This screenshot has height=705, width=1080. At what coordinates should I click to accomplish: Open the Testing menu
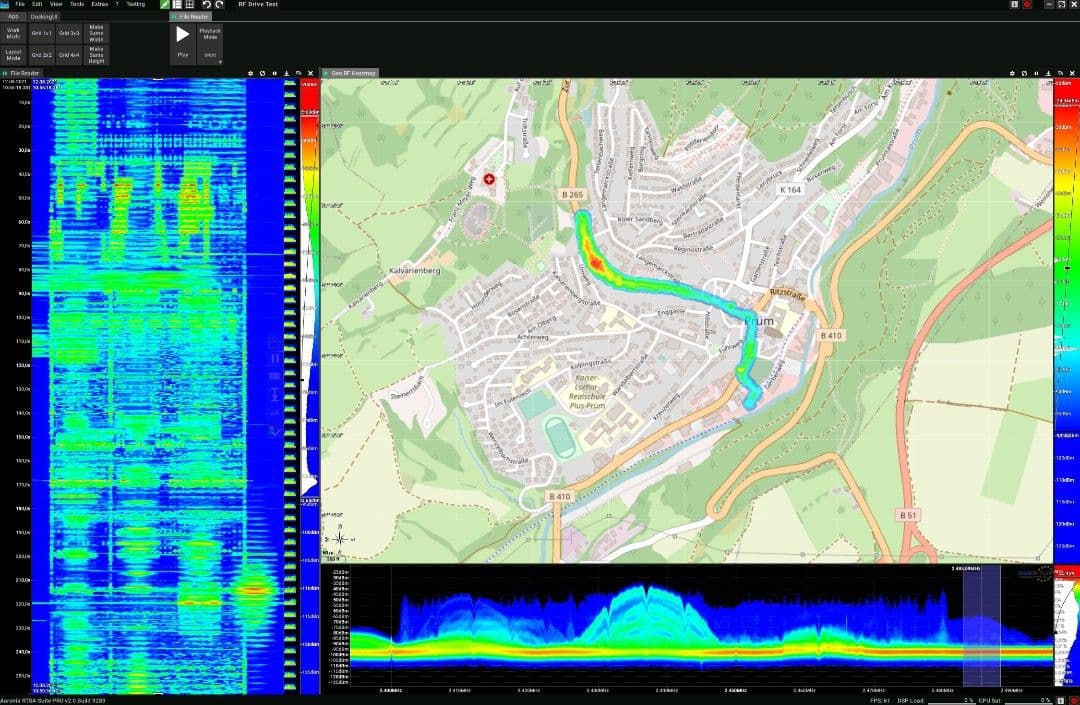click(135, 4)
